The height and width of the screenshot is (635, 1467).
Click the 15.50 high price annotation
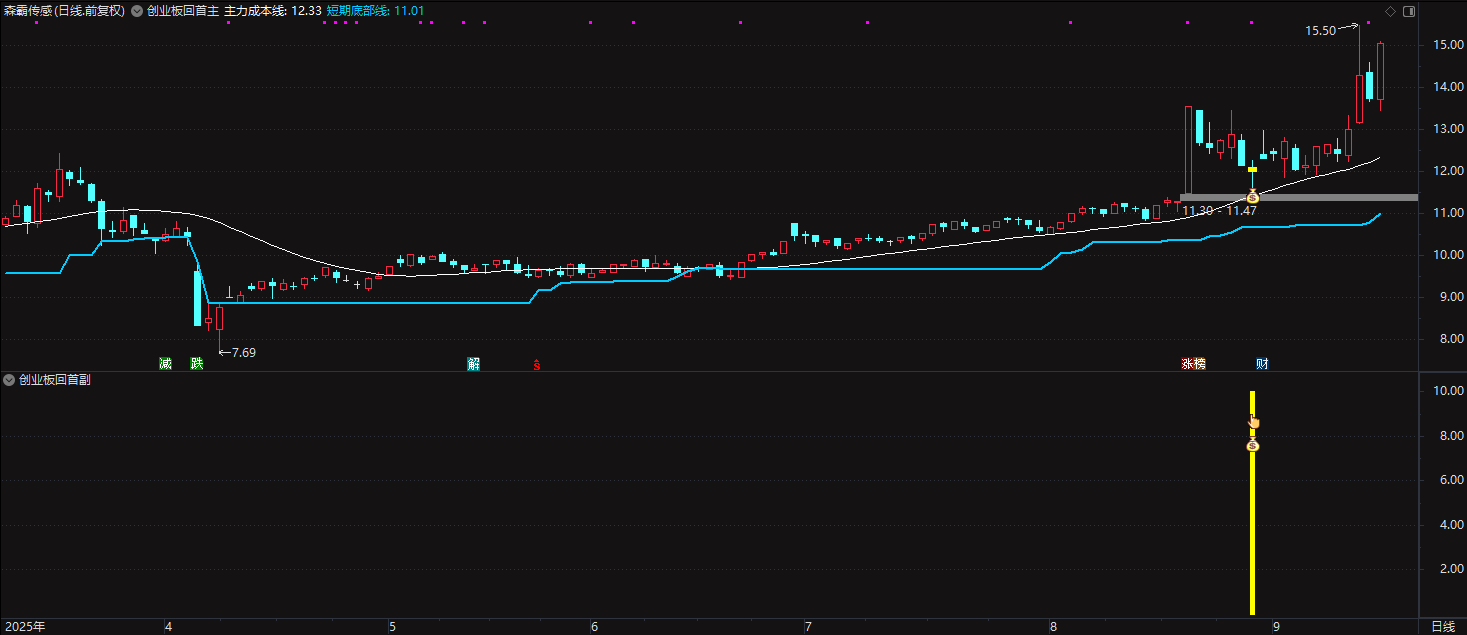[1320, 31]
